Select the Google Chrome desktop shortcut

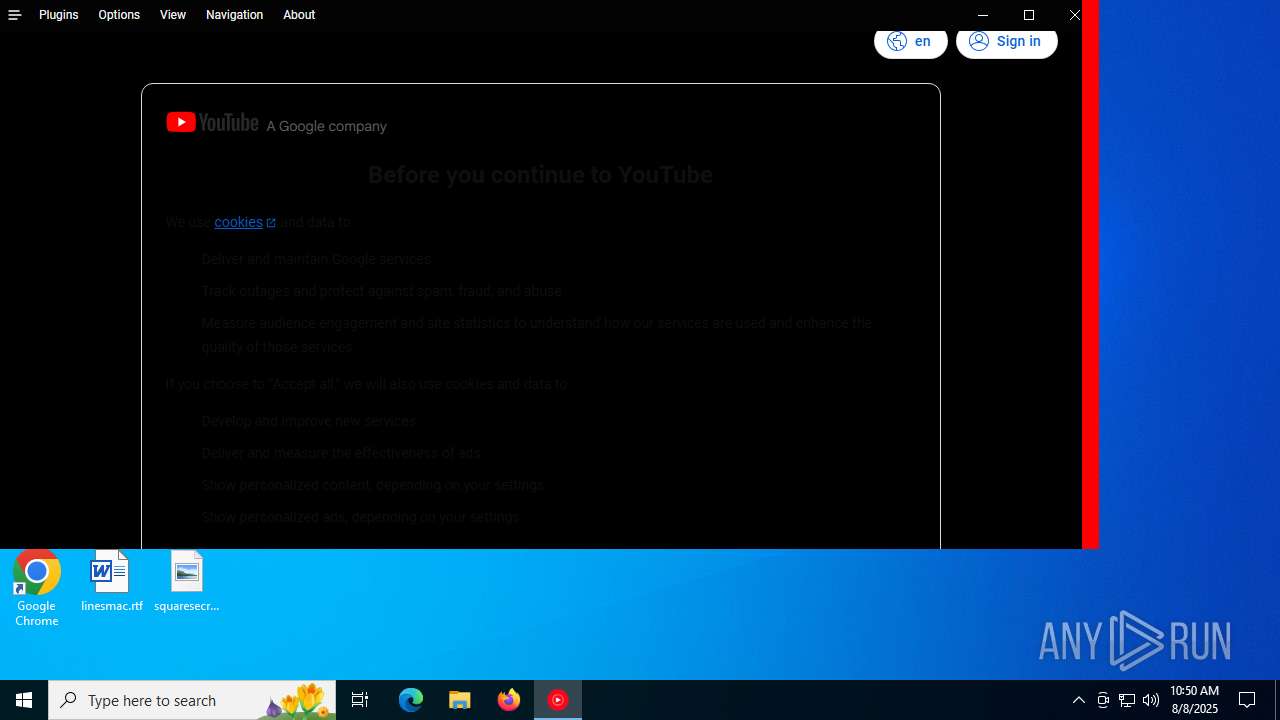(37, 589)
